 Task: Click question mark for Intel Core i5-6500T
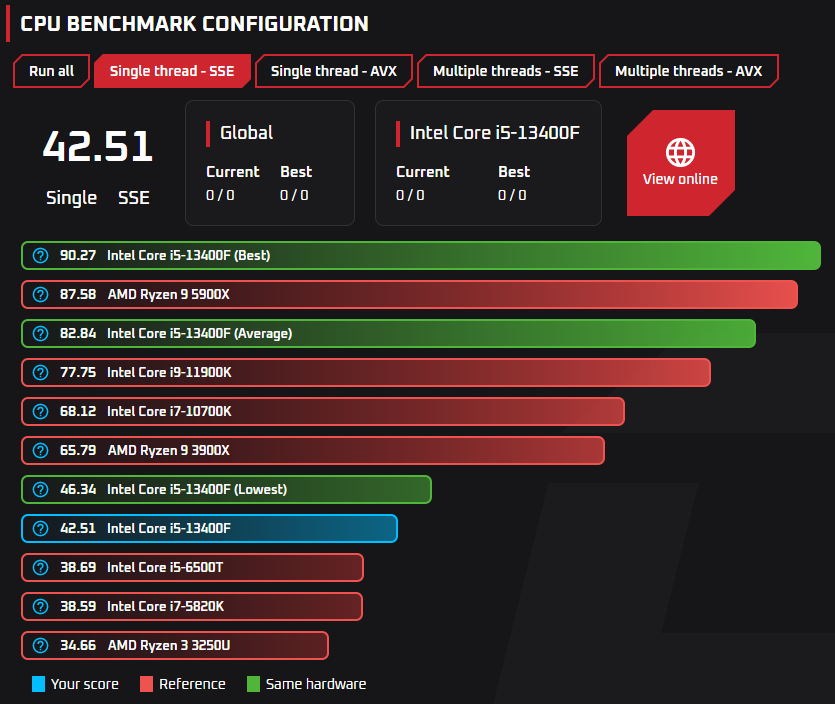tap(40, 568)
